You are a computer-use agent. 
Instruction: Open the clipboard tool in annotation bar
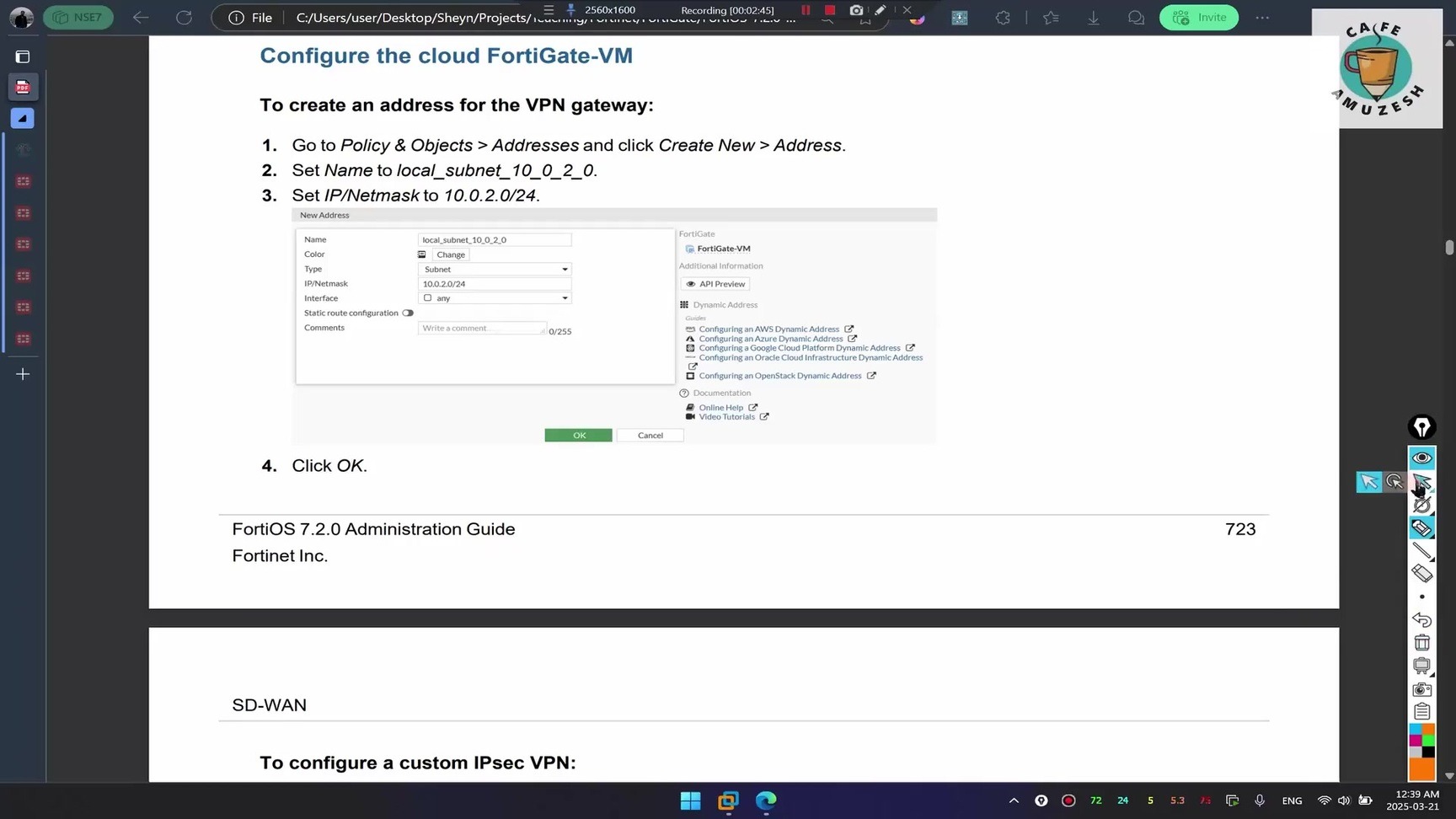[1422, 712]
